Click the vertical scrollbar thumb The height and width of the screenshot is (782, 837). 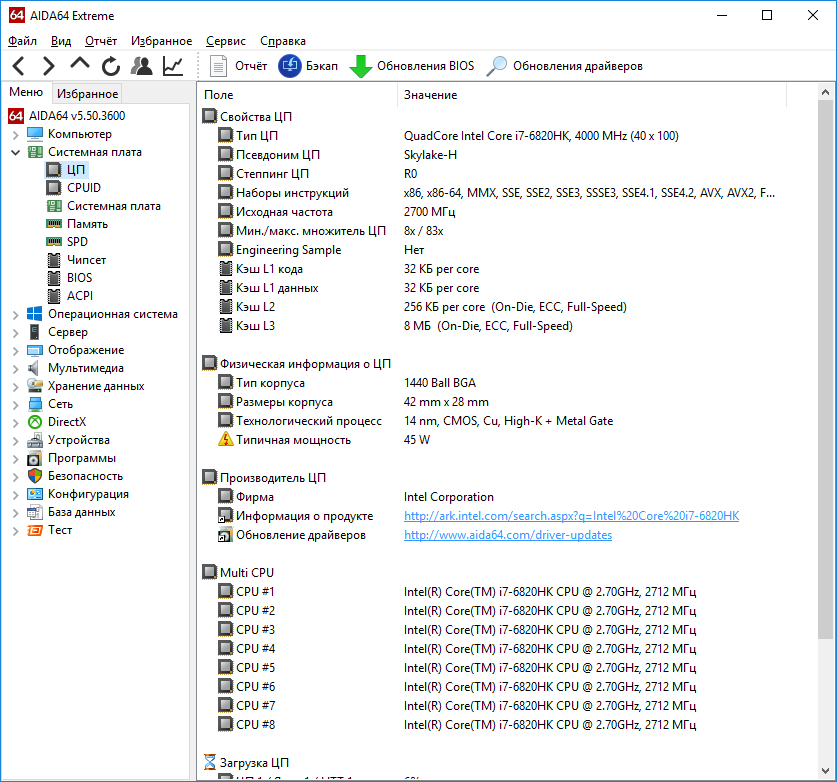(825, 369)
